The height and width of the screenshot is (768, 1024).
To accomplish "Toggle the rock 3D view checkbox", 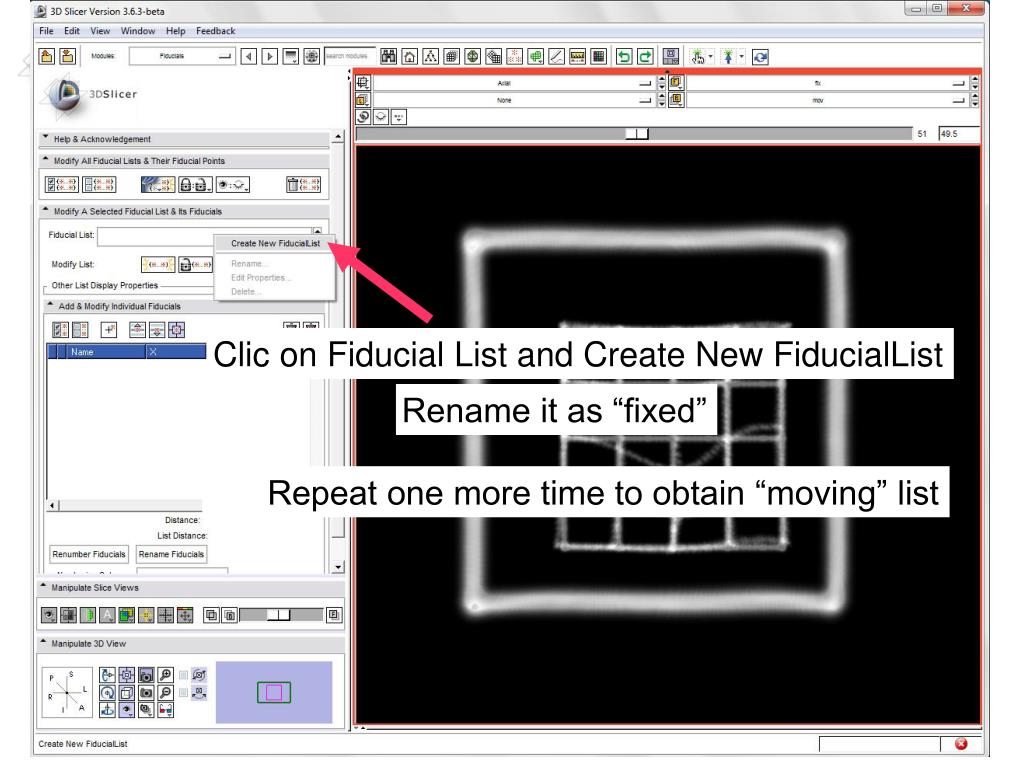I will pyautogui.click(x=184, y=692).
